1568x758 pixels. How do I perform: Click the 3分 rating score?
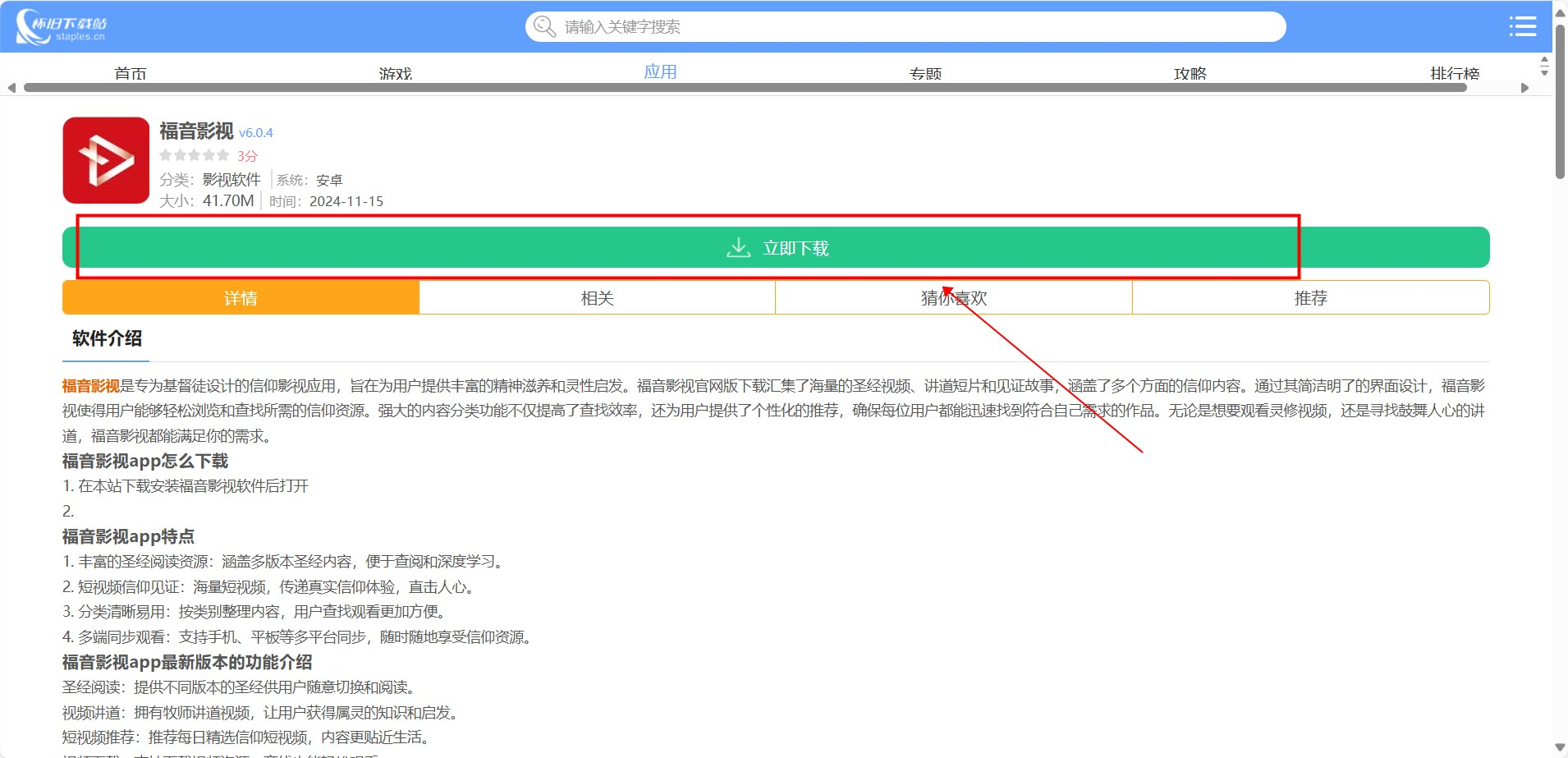coord(247,155)
